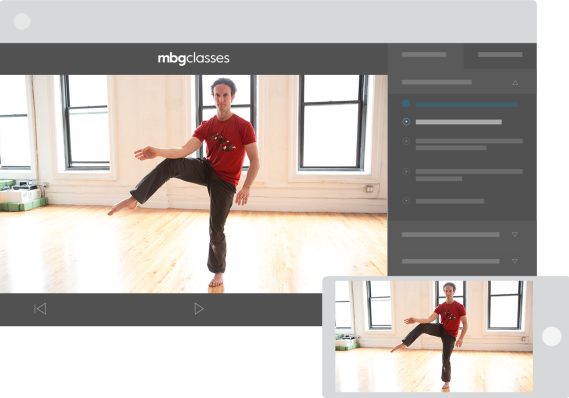This screenshot has height=398, width=569.
Task: Click the round button in window top bar
Action: click(22, 21)
